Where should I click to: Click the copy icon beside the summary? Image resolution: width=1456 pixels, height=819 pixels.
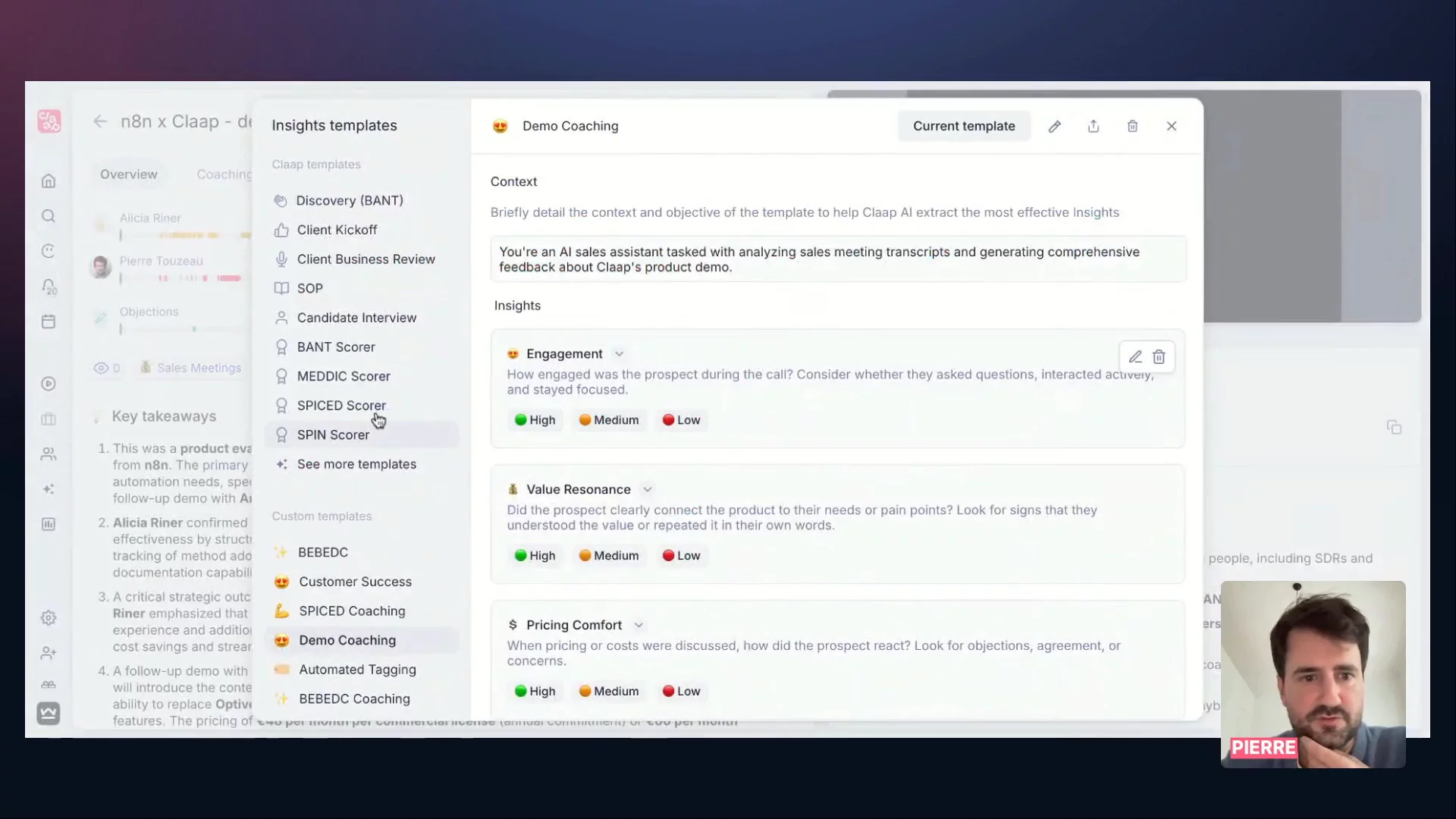[1394, 427]
